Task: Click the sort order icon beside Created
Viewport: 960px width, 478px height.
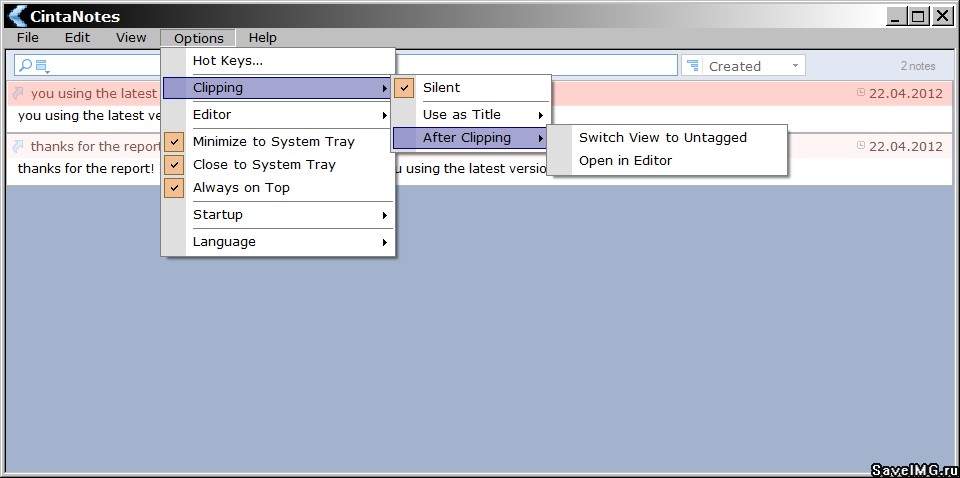Action: point(692,66)
